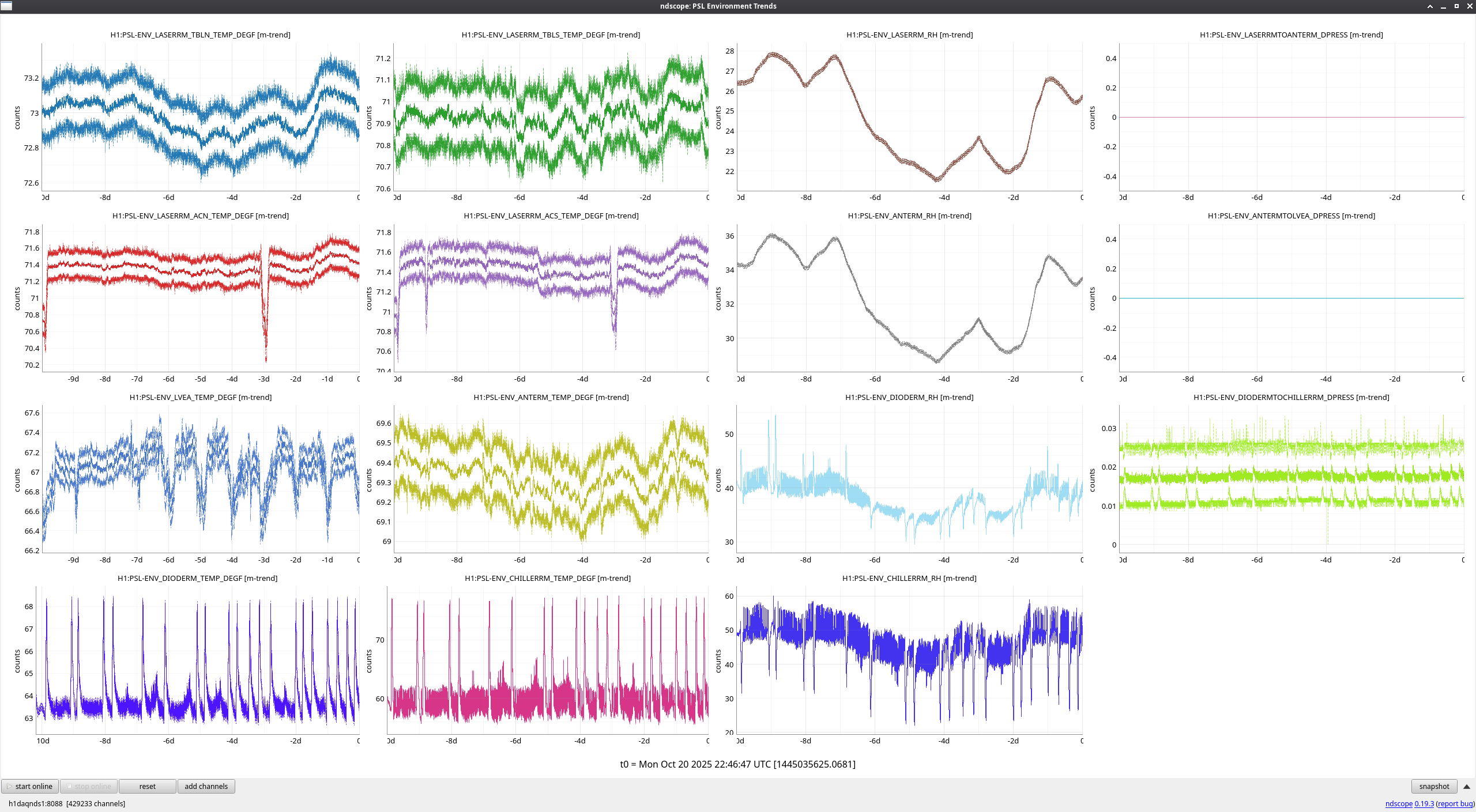This screenshot has width=1476, height=812.
Task: Click inside the CHILLERRM_TEMP_DEGF pink plot
Action: pyautogui.click(x=547, y=660)
